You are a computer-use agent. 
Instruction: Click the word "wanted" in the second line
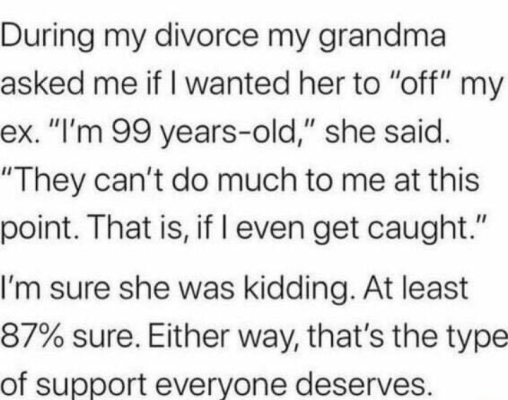[237, 83]
